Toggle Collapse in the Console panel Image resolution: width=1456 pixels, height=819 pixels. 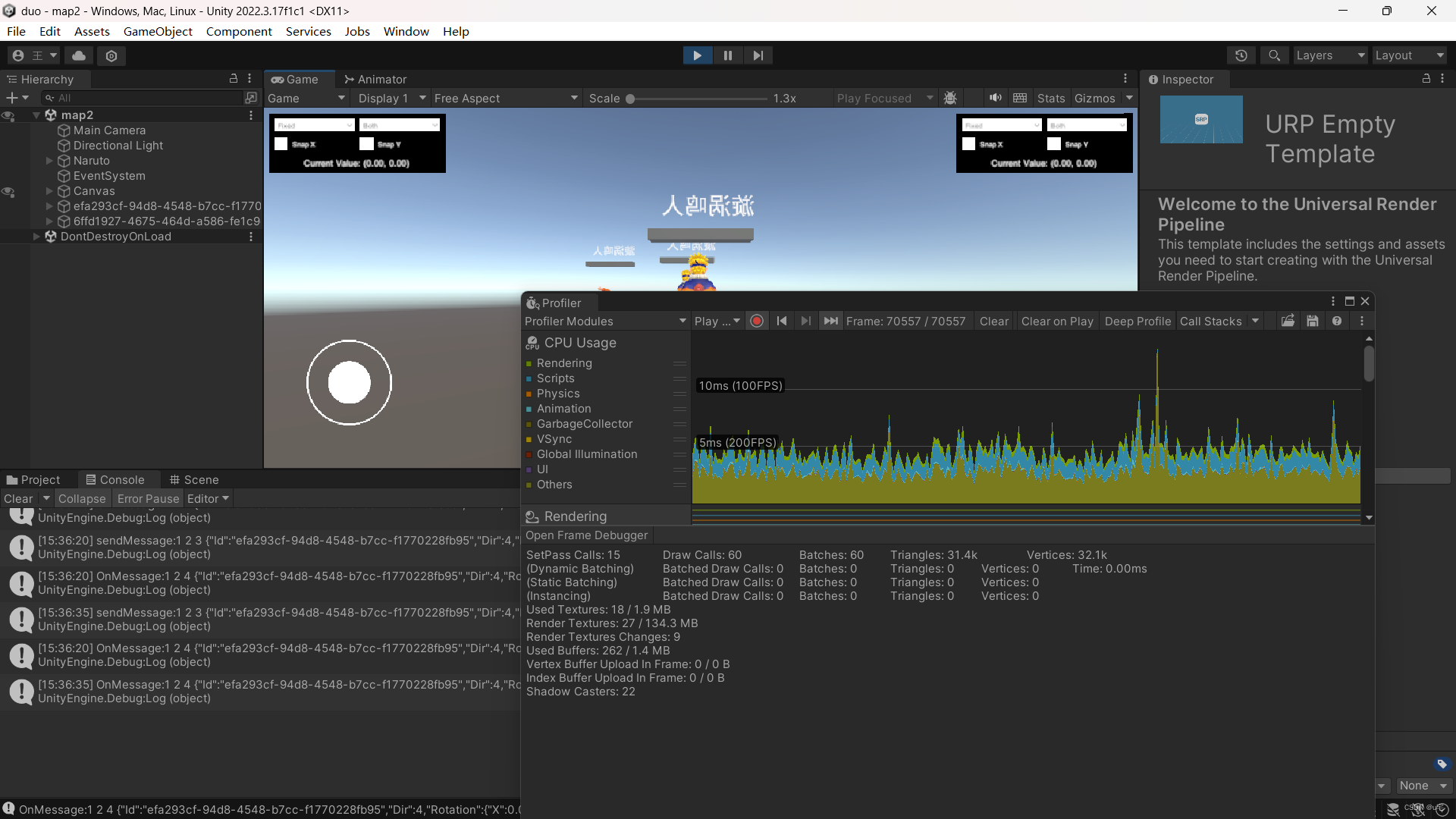click(x=82, y=498)
